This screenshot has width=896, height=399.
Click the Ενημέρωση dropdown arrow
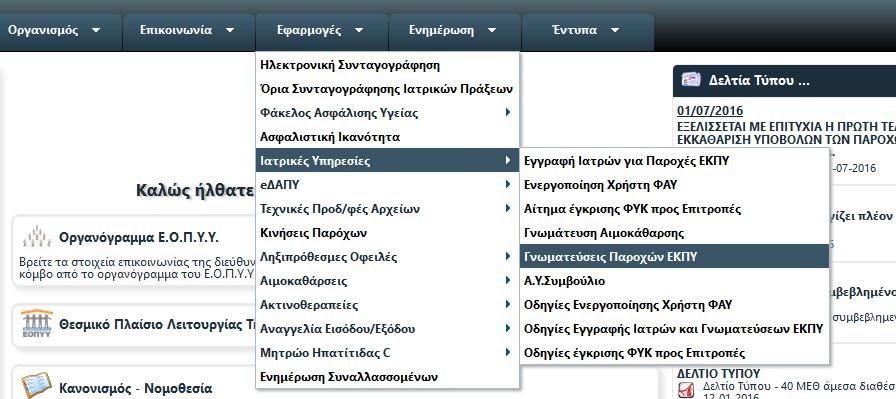tap(491, 30)
